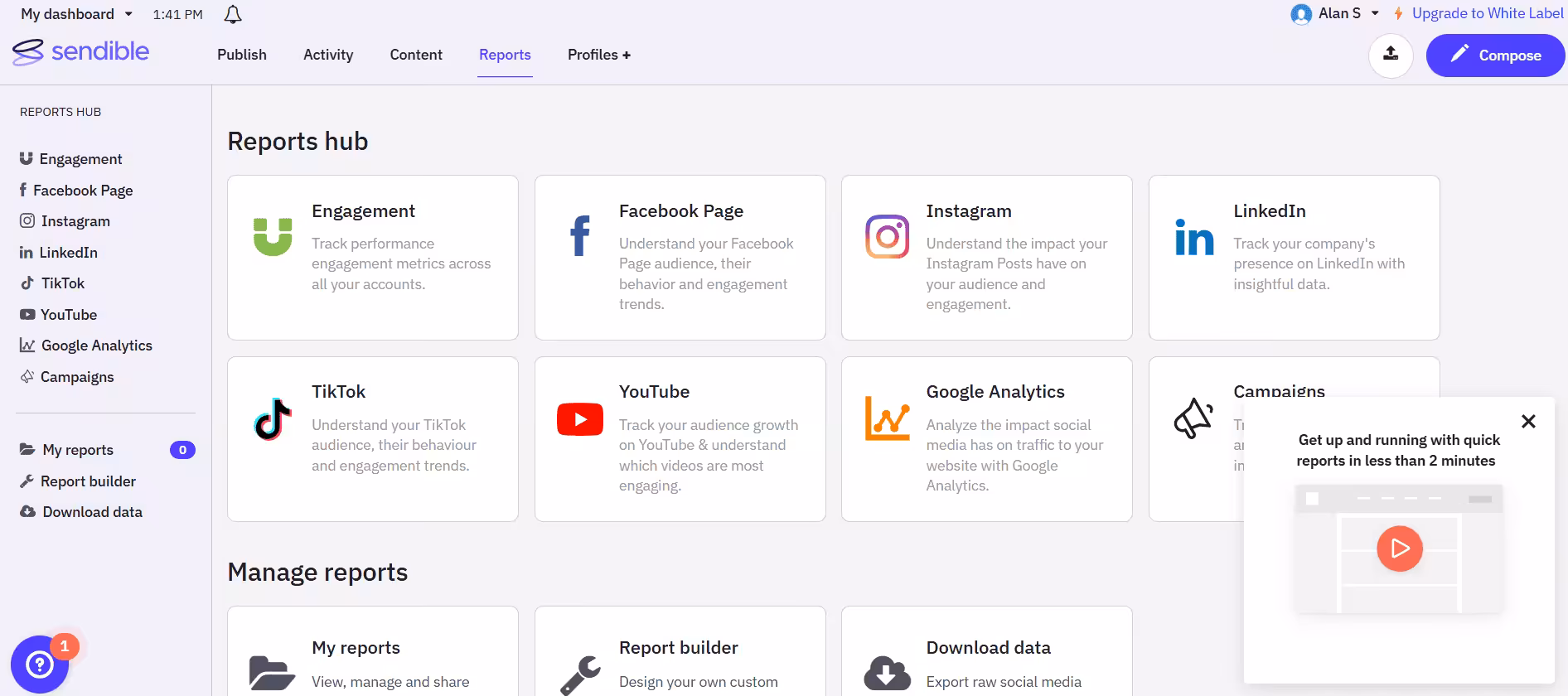This screenshot has height=696, width=1568.
Task: Open the Activity menu
Action: click(x=328, y=55)
